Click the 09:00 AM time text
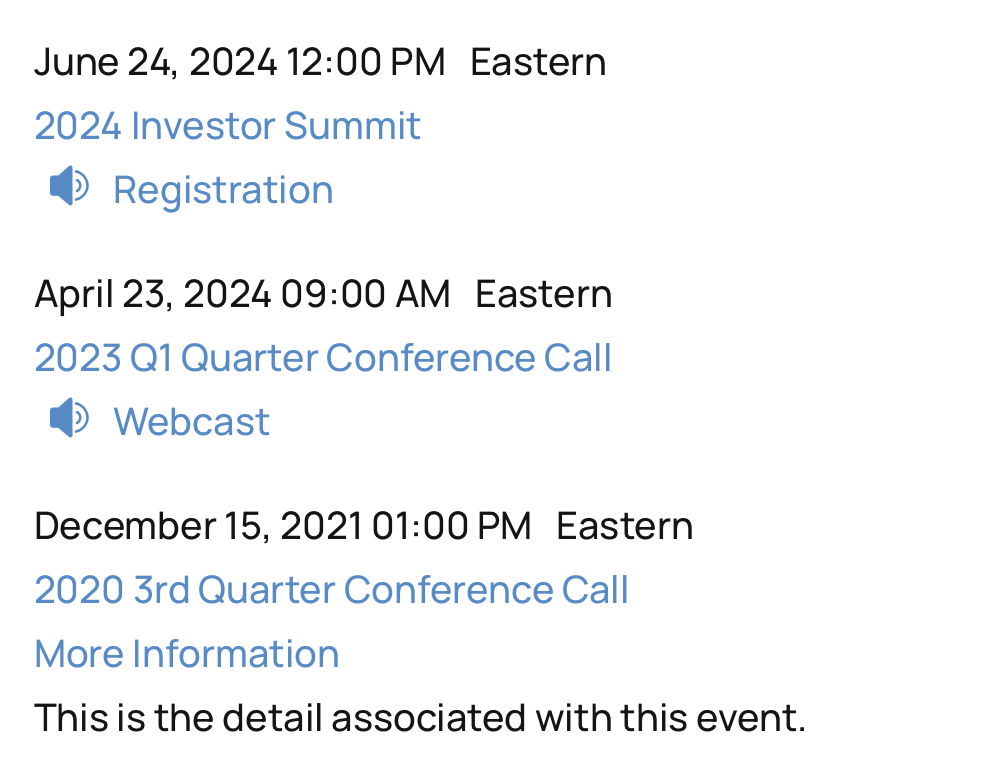The width and height of the screenshot is (995, 776). click(366, 294)
